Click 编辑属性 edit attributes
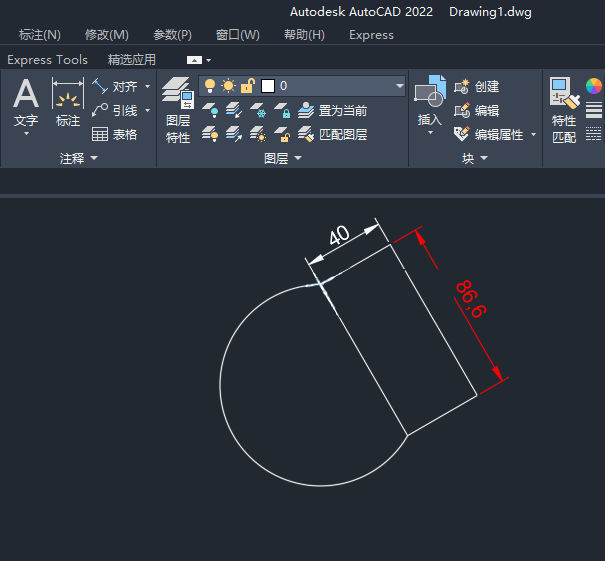Image resolution: width=605 pixels, height=561 pixels. click(x=488, y=134)
